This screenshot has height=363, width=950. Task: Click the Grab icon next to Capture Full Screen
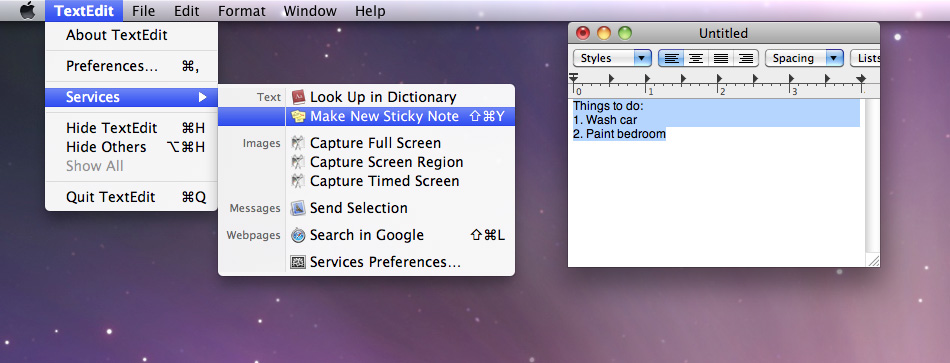pyautogui.click(x=297, y=144)
